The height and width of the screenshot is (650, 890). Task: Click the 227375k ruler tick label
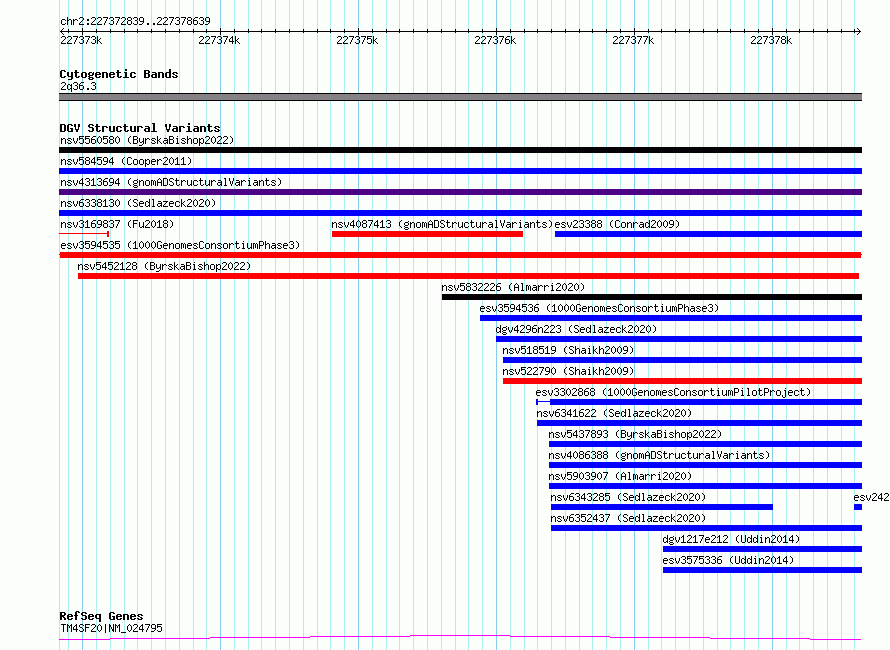pos(357,40)
